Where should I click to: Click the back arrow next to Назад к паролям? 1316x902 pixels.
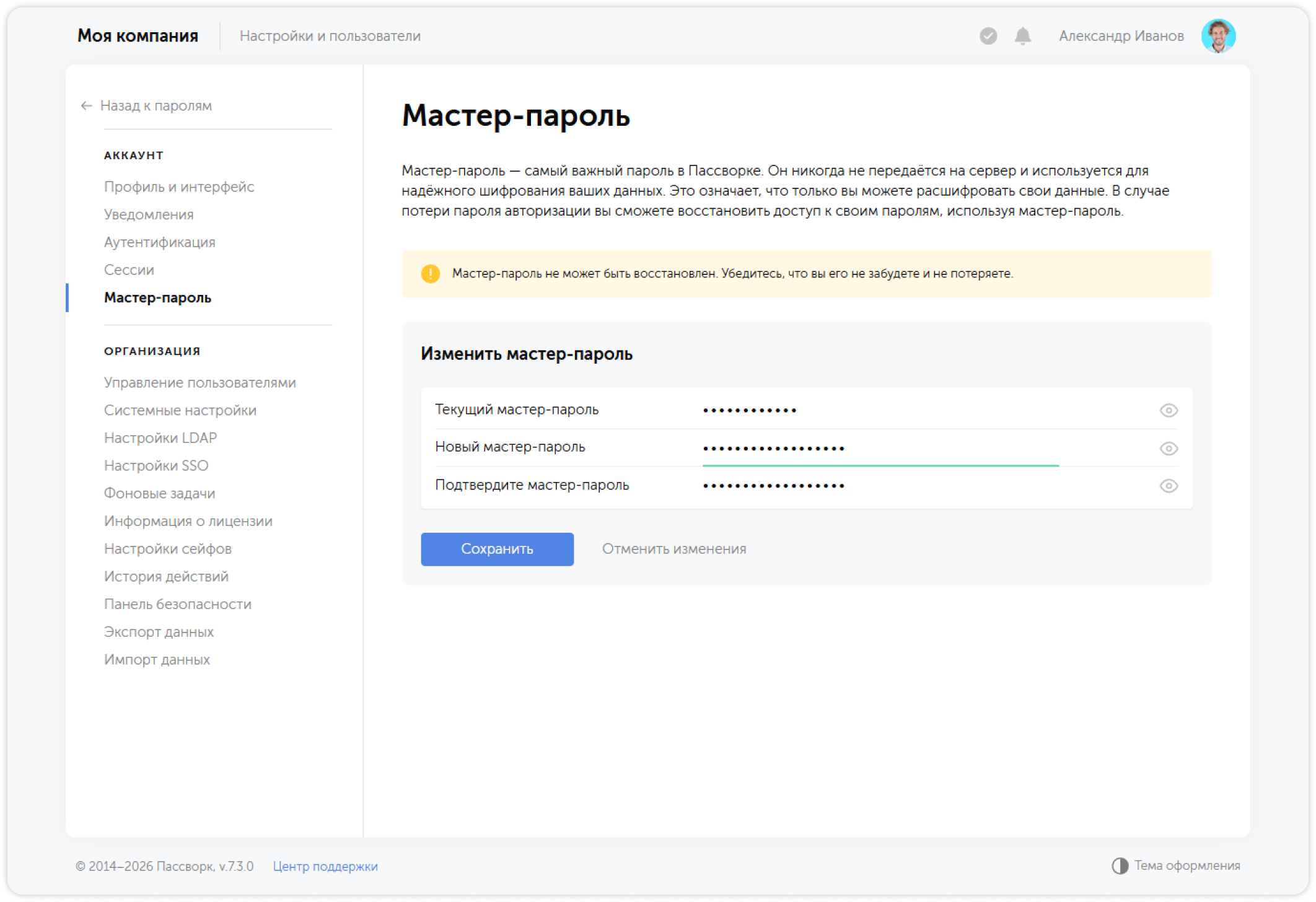(86, 106)
